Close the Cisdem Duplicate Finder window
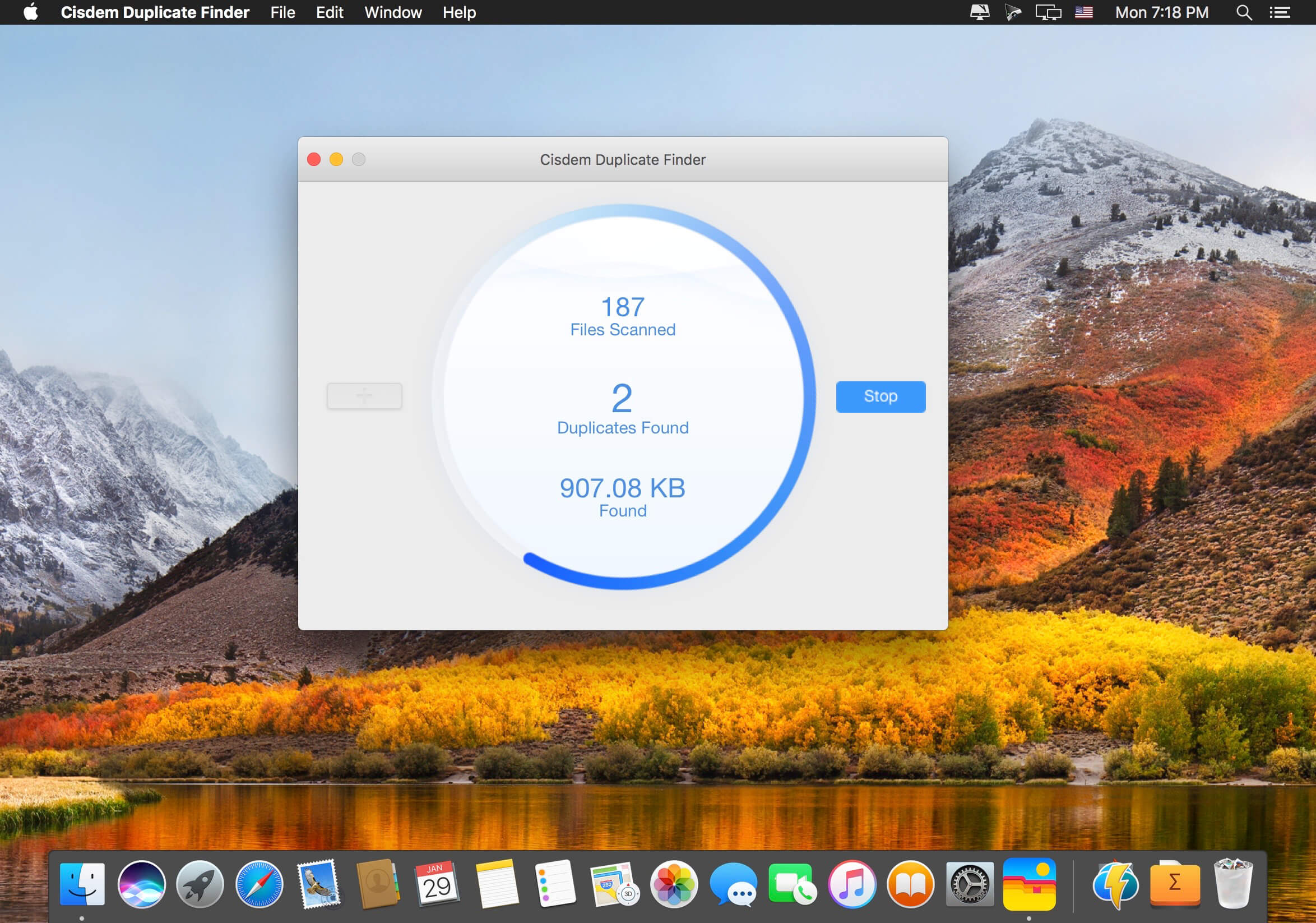1316x923 pixels. (313, 159)
